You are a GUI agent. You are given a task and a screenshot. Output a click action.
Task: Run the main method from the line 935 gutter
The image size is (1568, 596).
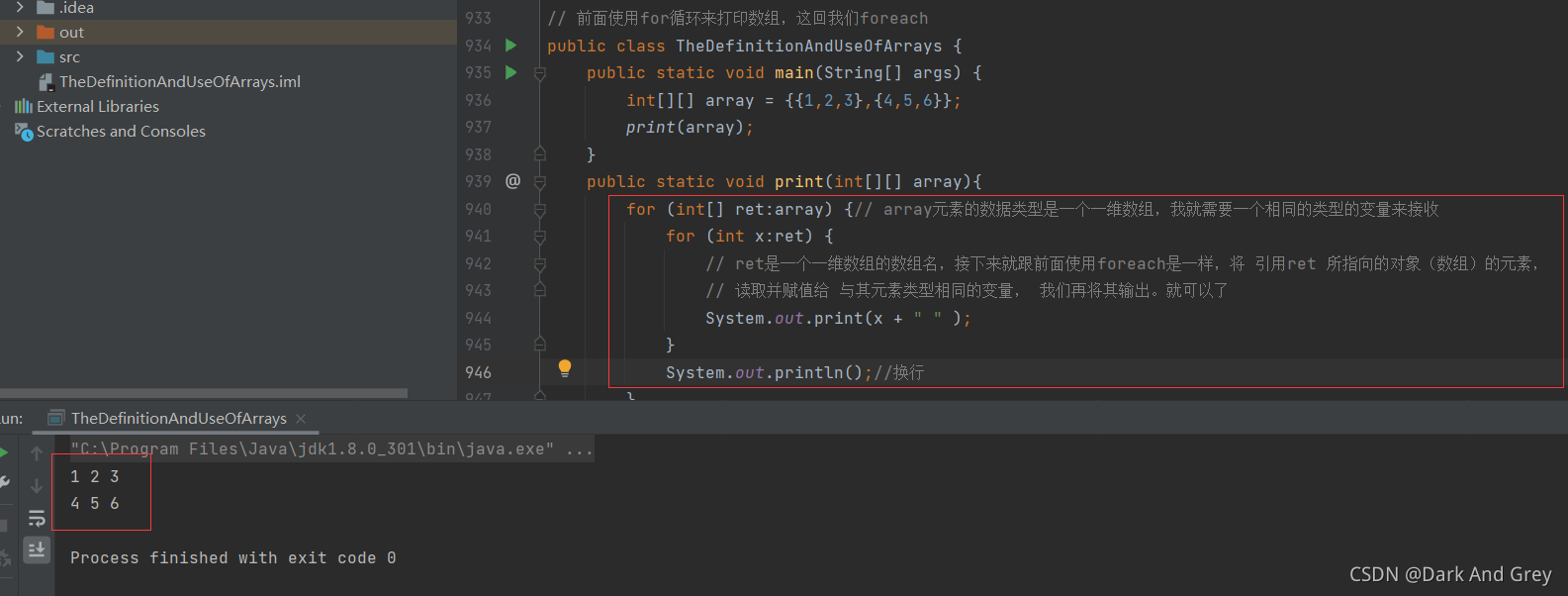511,72
